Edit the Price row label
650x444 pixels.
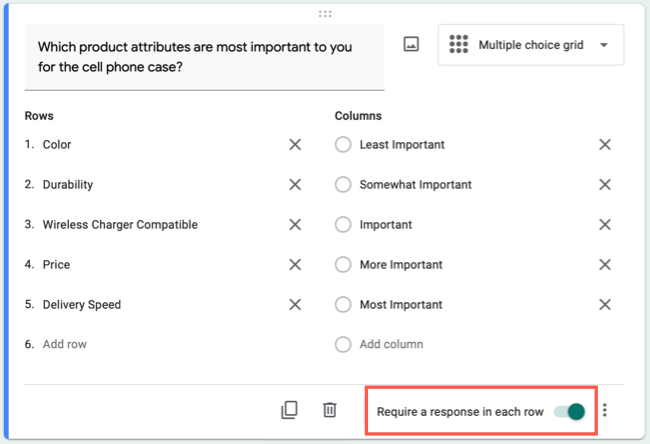tap(56, 265)
